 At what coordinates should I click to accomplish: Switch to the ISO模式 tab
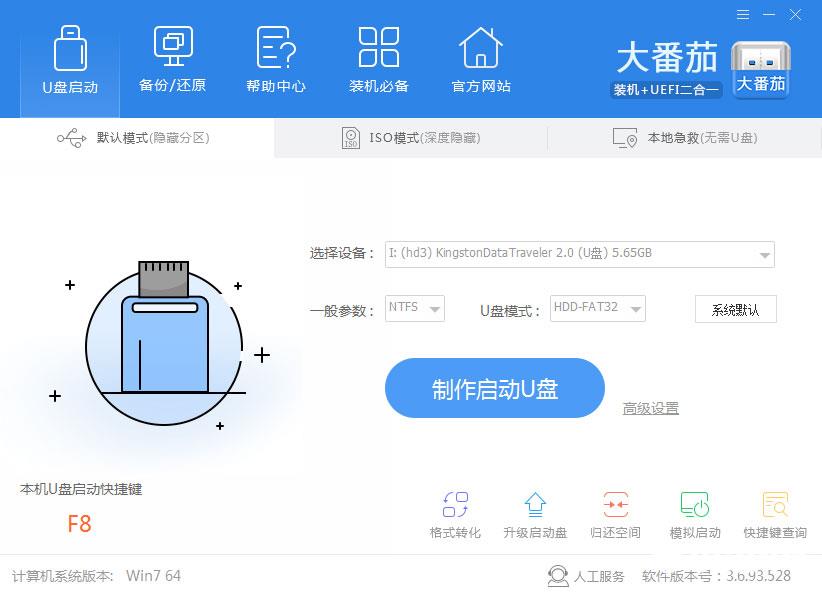click(410, 138)
